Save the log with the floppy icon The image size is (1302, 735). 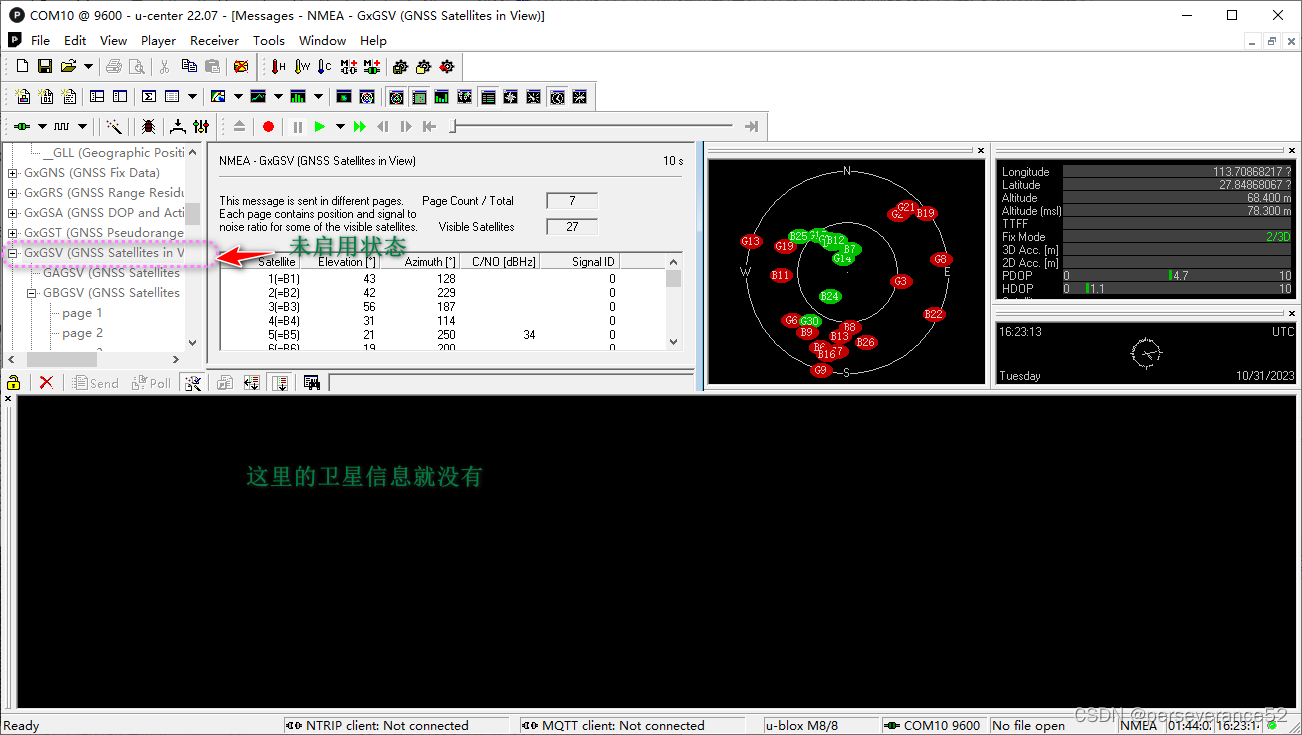(45, 66)
